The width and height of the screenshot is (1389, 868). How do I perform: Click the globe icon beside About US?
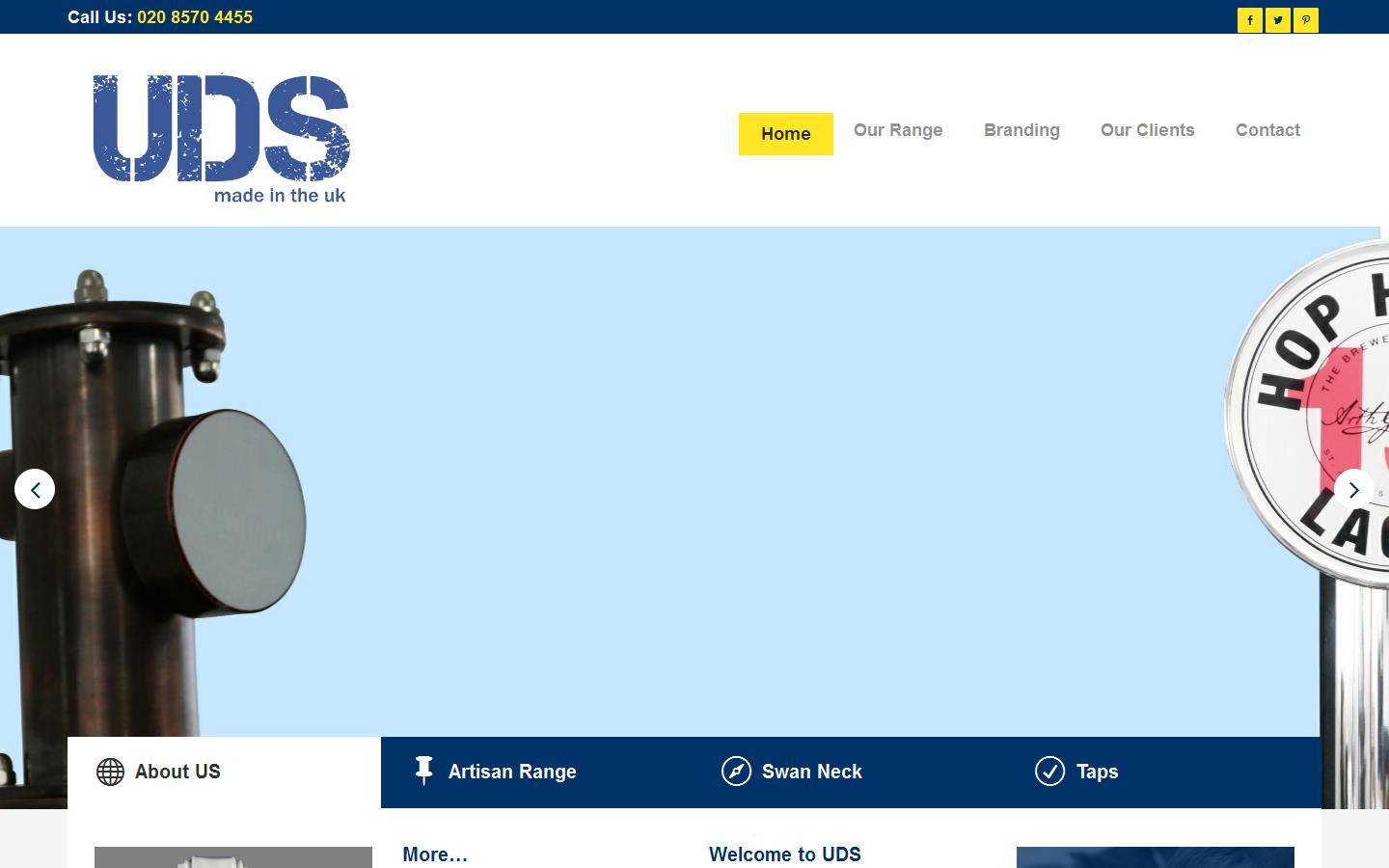tap(109, 772)
